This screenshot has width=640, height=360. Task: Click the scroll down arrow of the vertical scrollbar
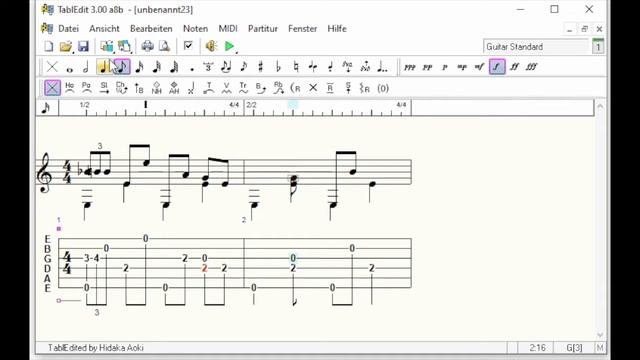pos(600,335)
